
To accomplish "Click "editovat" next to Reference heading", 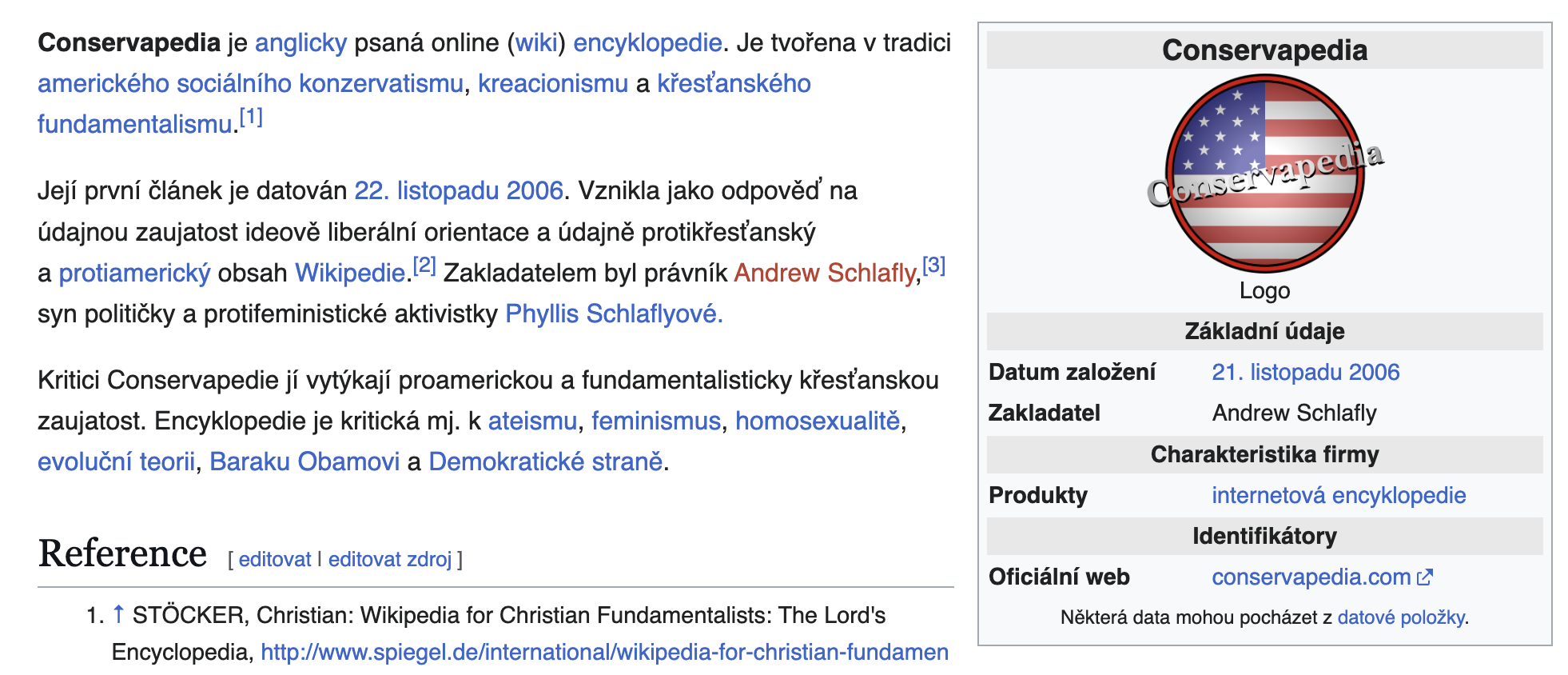I will 275,559.
